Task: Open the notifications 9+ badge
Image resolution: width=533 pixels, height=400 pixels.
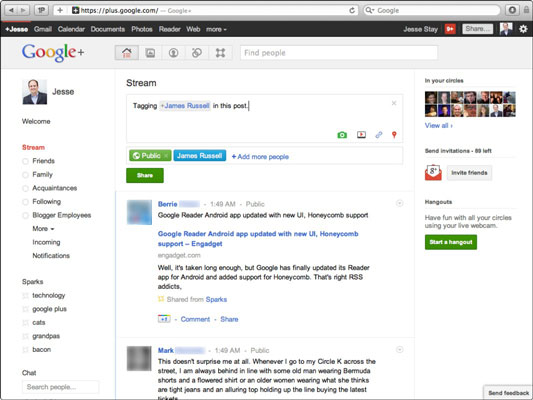Action: click(450, 29)
